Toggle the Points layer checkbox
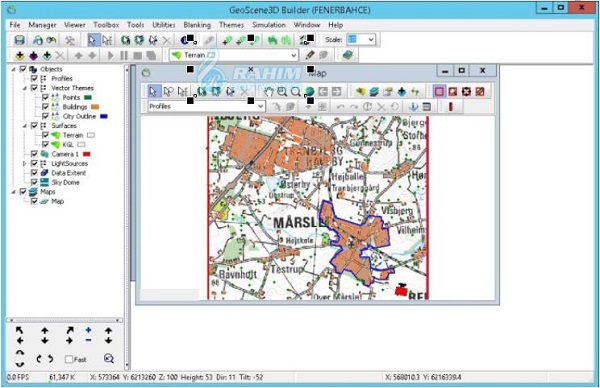 [45, 98]
